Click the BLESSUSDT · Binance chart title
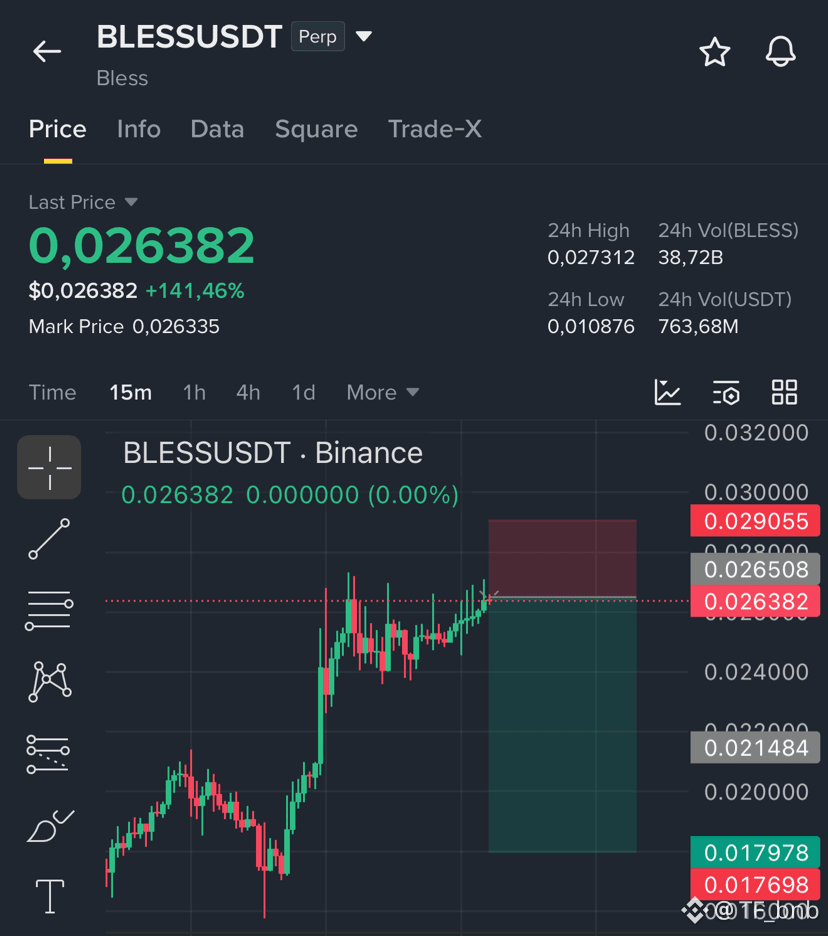Screen dimensions: 828x936 (273, 453)
